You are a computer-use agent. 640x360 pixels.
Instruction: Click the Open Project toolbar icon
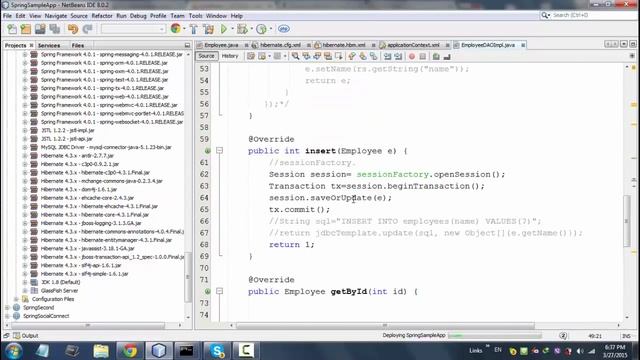pyautogui.click(x=40, y=29)
